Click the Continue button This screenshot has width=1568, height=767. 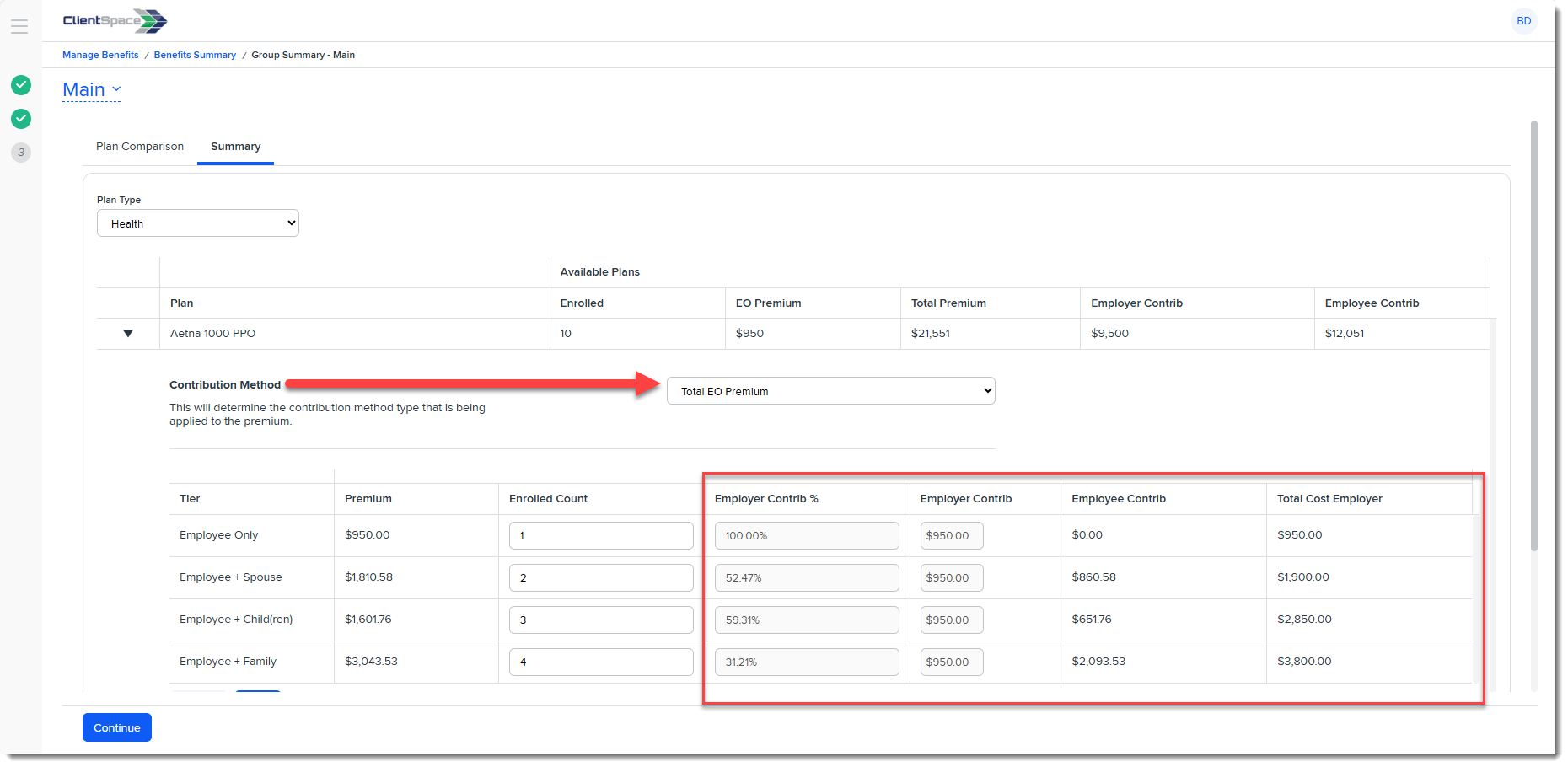click(117, 727)
